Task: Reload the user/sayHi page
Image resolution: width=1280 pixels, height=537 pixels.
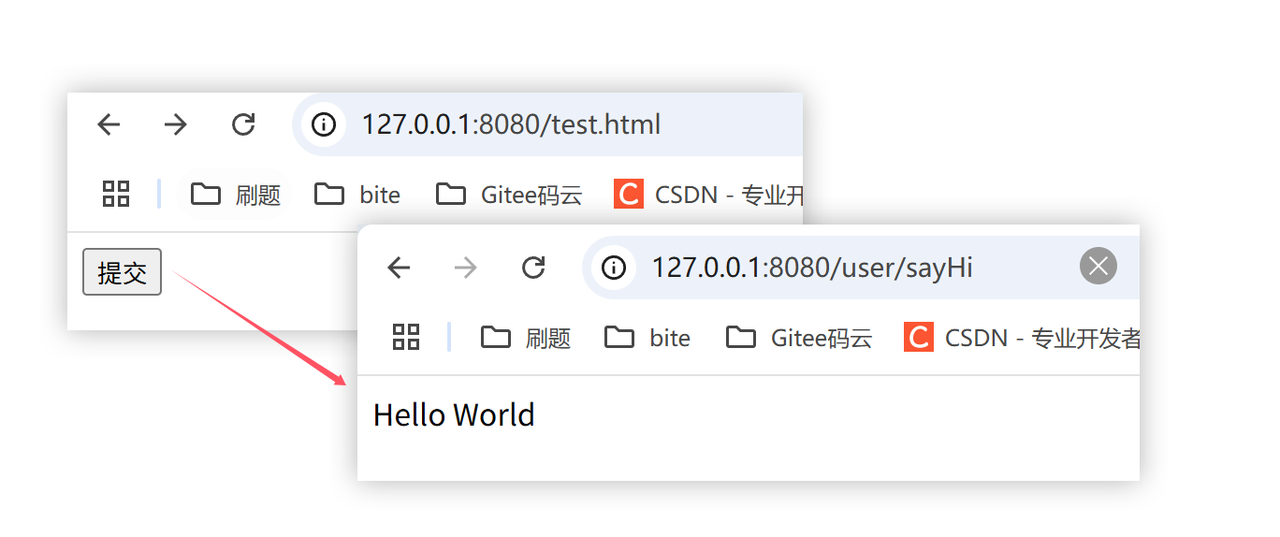Action: (533, 267)
